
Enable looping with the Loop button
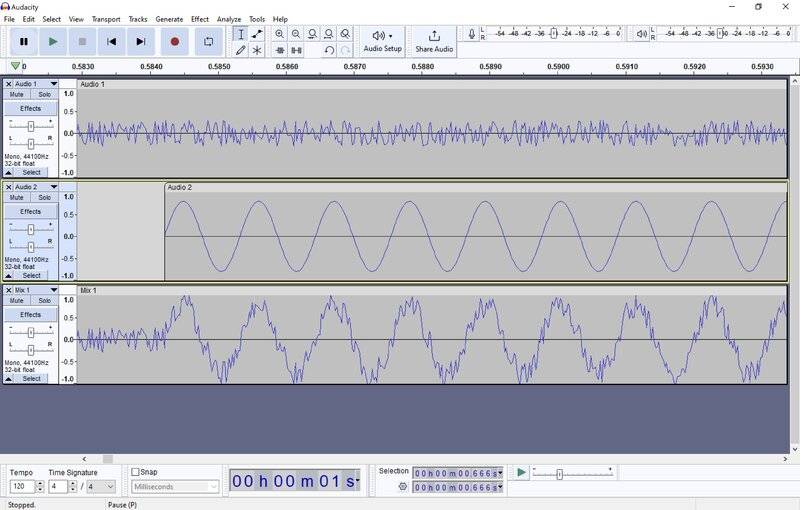[208, 41]
